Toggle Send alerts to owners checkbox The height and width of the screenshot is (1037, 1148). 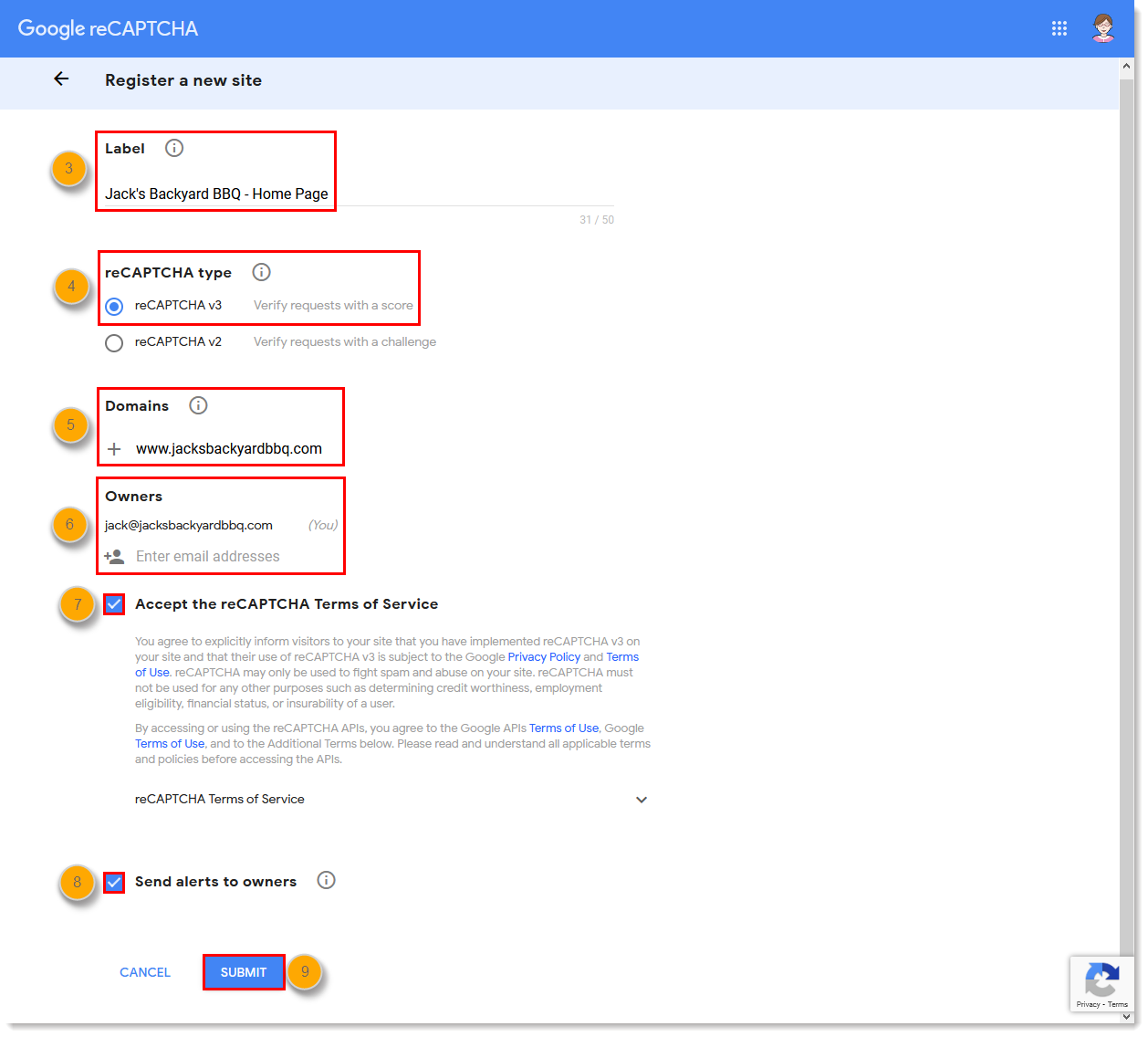click(114, 882)
